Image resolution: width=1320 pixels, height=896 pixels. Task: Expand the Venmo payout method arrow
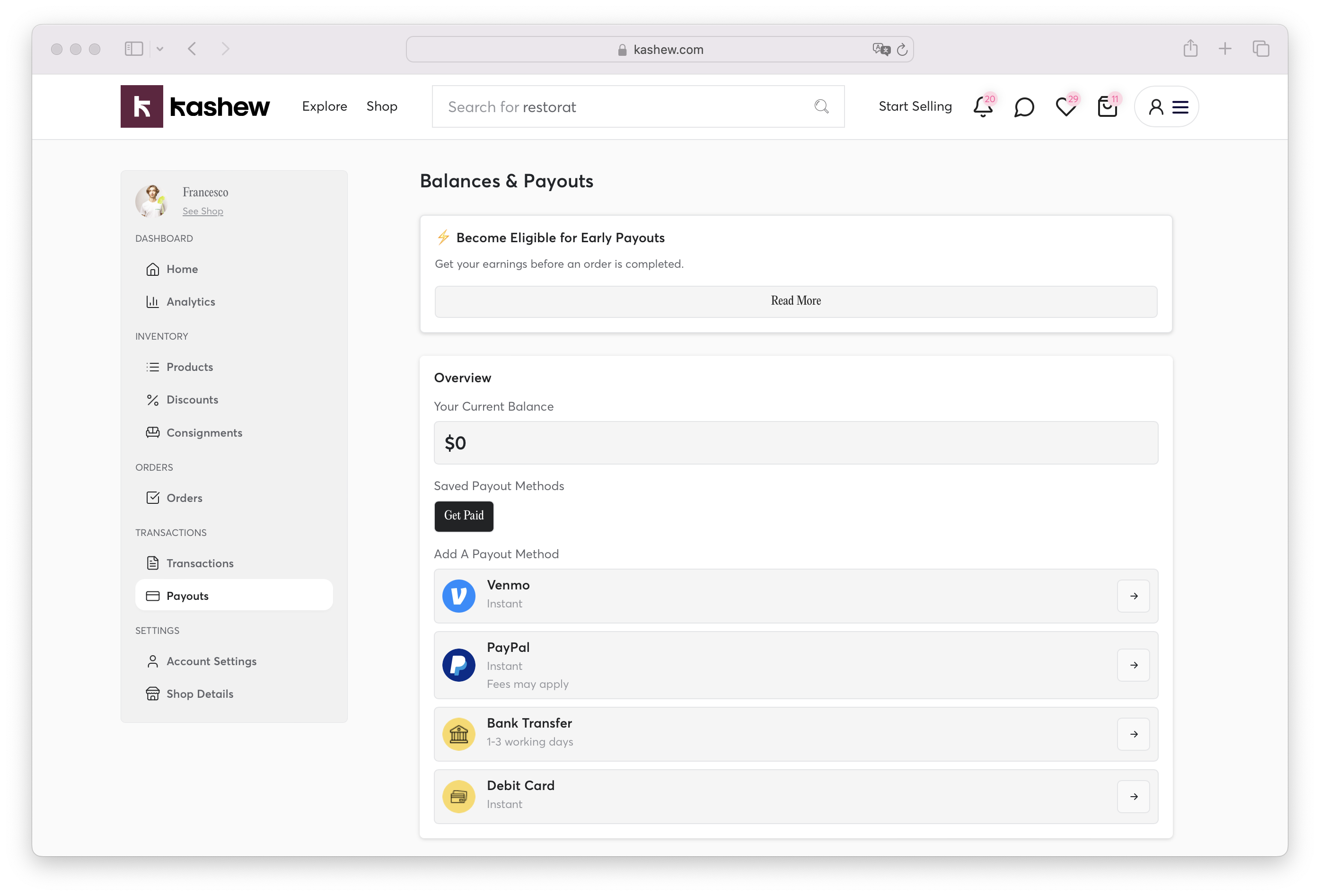(x=1133, y=596)
